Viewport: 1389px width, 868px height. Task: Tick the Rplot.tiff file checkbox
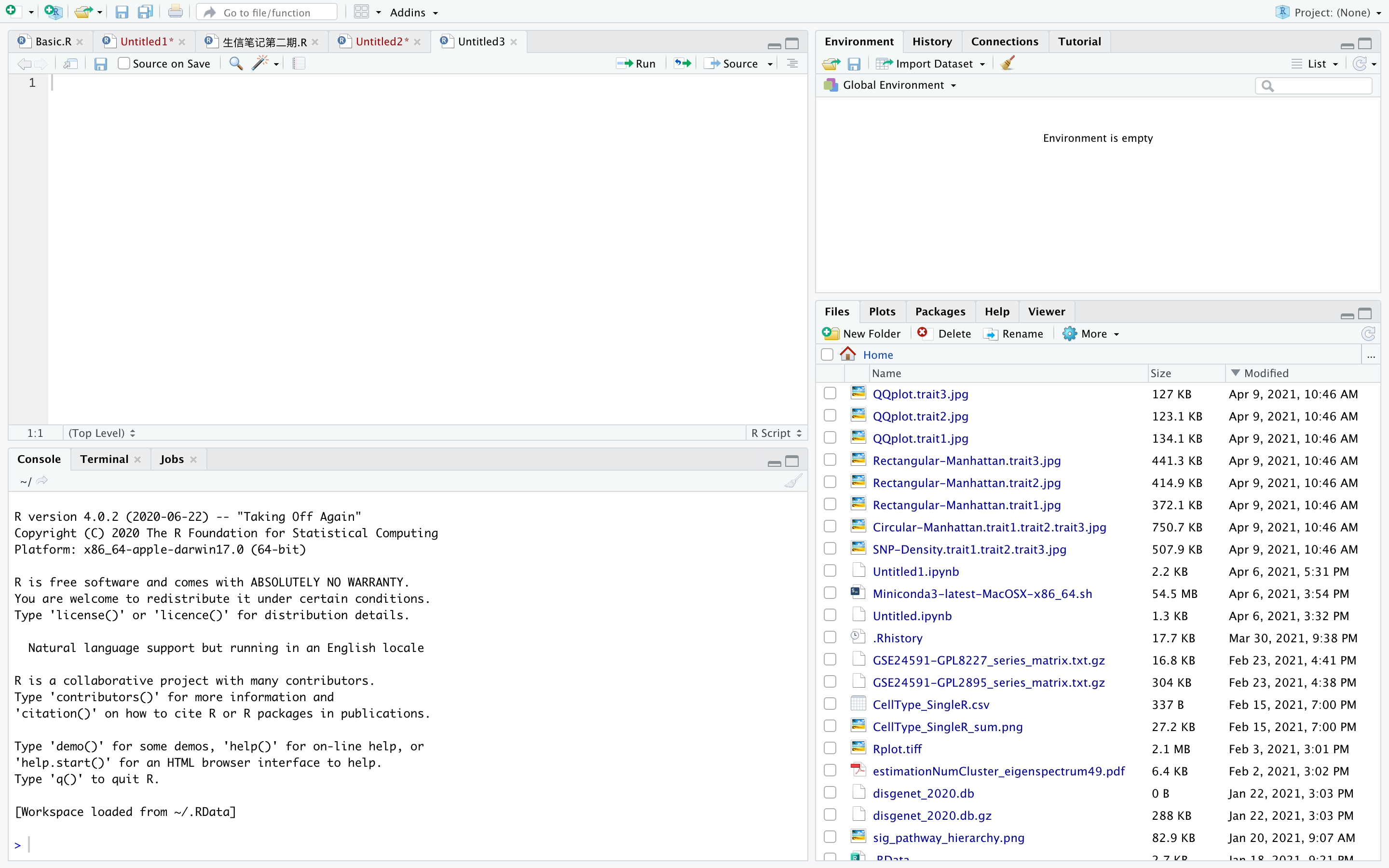coord(830,748)
